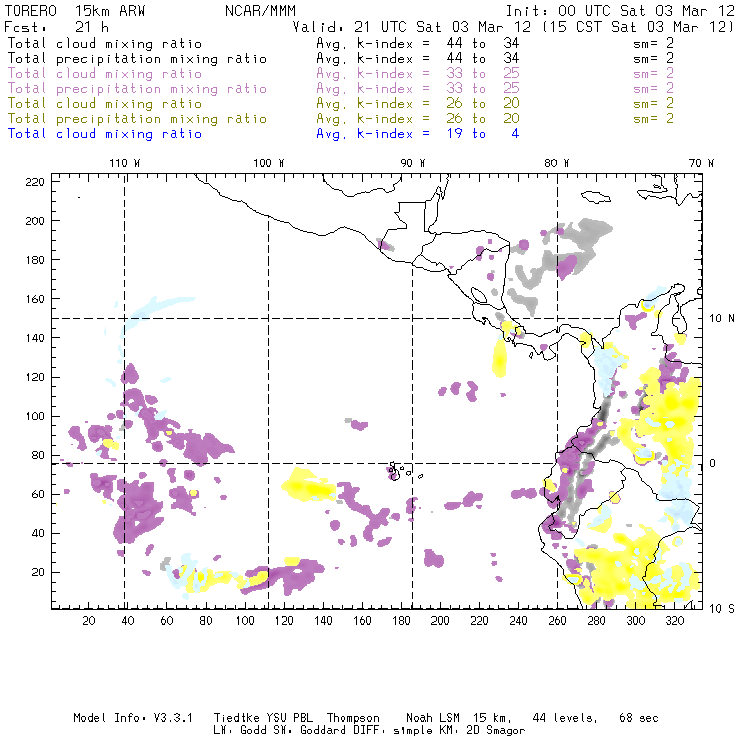This screenshot has height=740, width=740.
Task: Select the "100" value on the vertical axis
Action: point(35,416)
